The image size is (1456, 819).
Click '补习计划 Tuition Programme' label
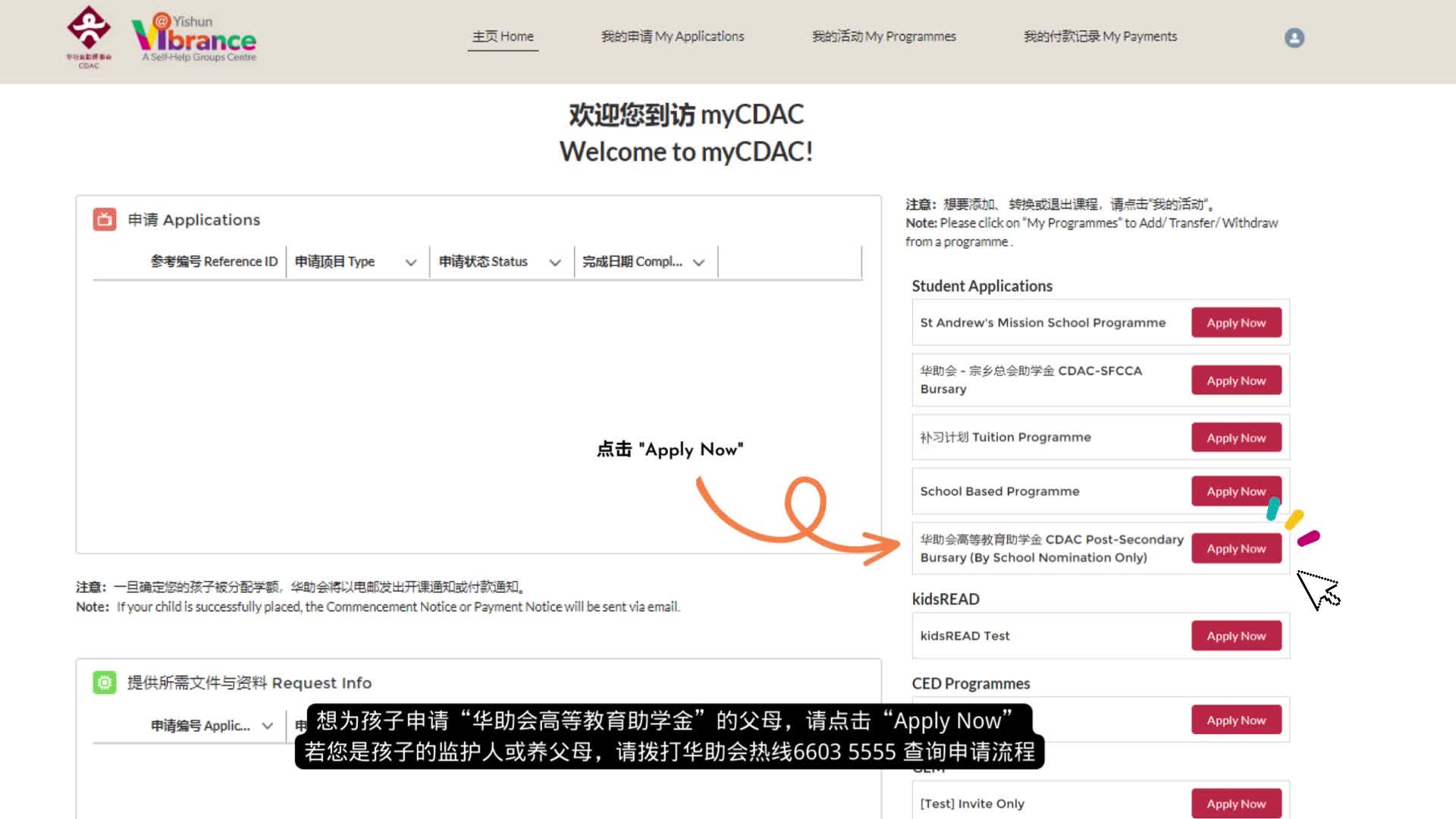[x=1006, y=437]
